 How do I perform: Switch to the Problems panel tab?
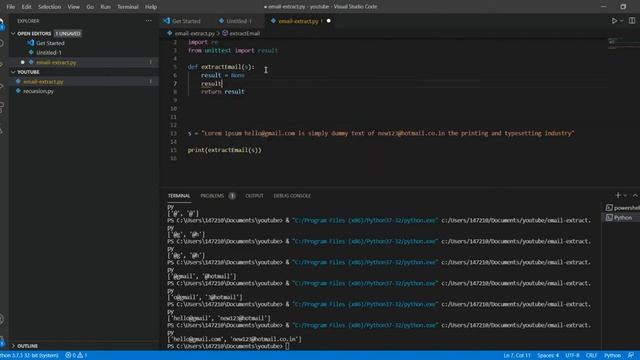[212, 196]
